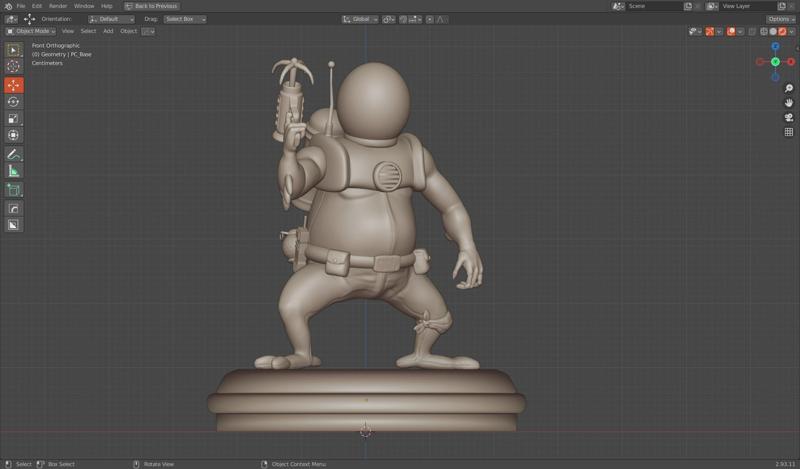Activate the Rotate tool
Image resolution: width=800 pixels, height=469 pixels.
click(x=13, y=101)
